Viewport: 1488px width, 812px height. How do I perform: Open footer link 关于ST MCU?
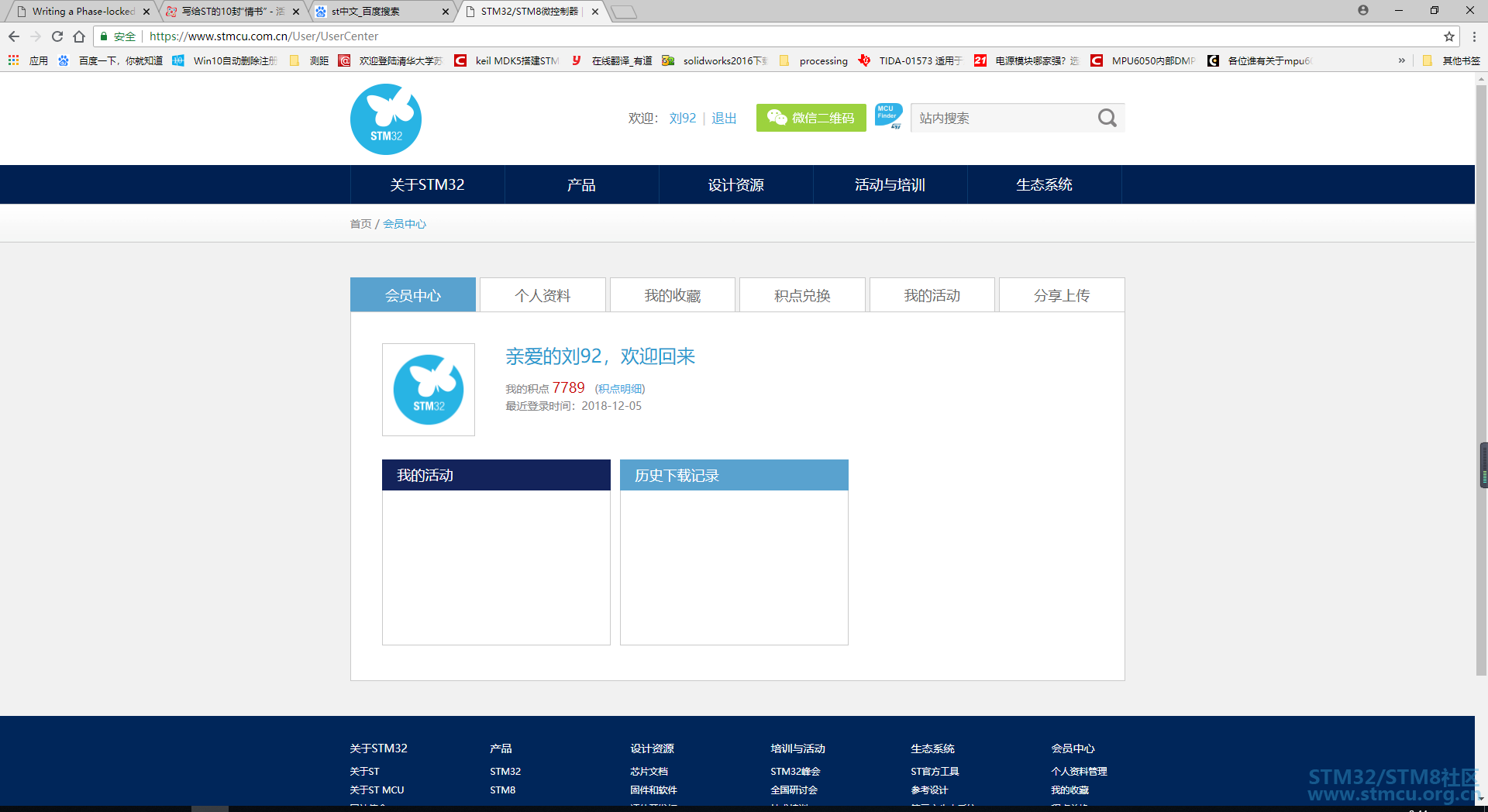[377, 790]
